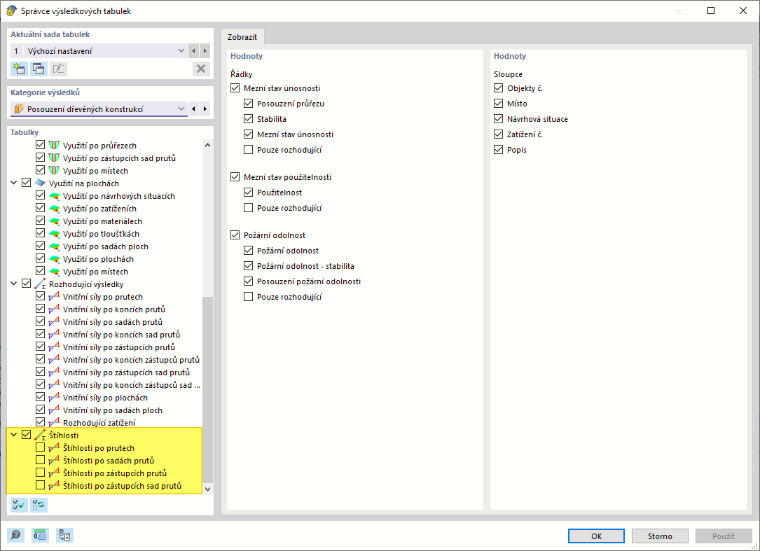Click the Vnitřní síly po plochách icon
The width and height of the screenshot is (760, 551).
coord(54,397)
